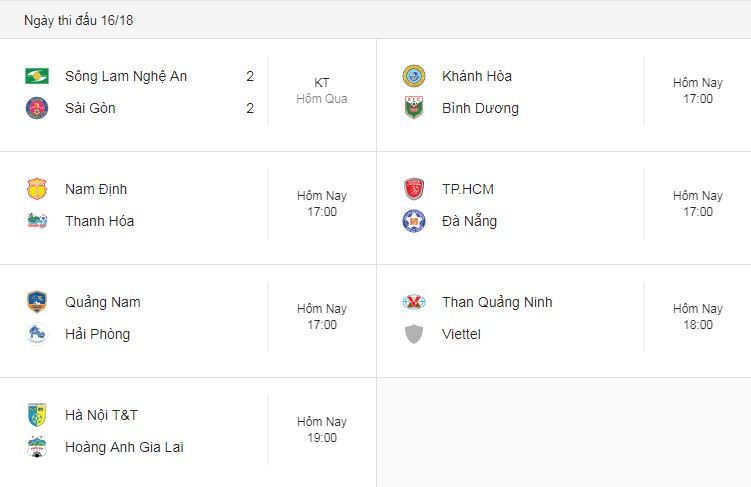Click the Hải Phòng team logo

pyautogui.click(x=37, y=334)
